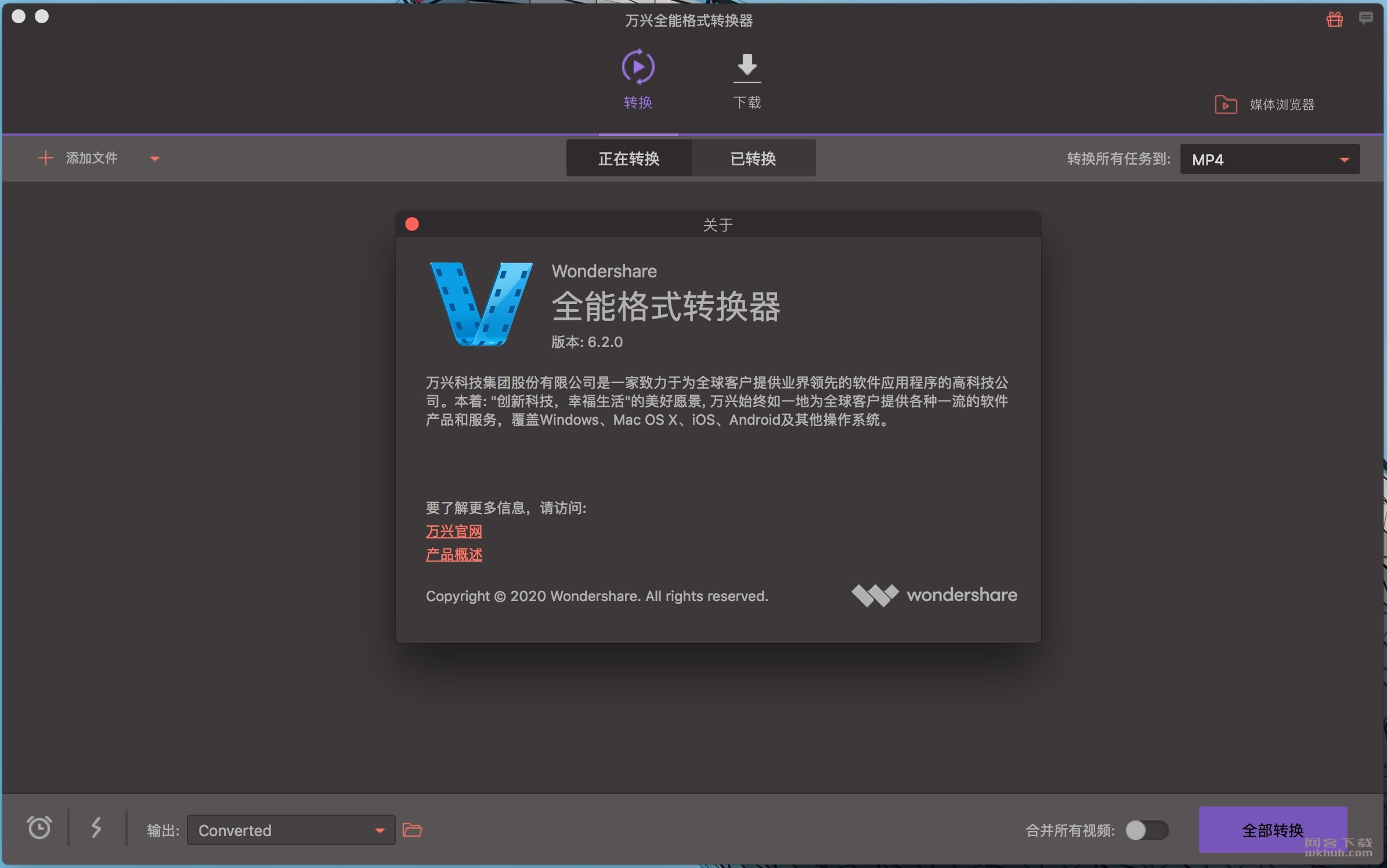The height and width of the screenshot is (868, 1387).
Task: Close the 关于 about dialog
Action: pos(412,225)
